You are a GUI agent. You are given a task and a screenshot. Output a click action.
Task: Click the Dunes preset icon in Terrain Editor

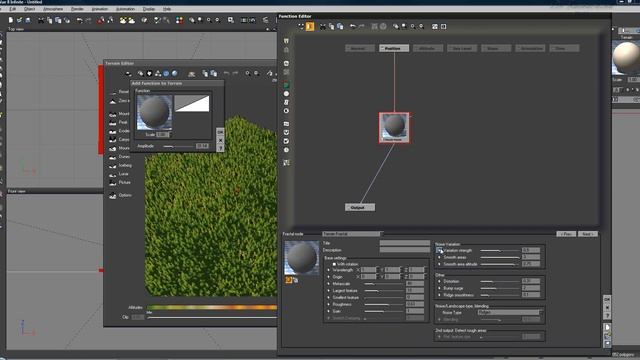[x=113, y=157]
